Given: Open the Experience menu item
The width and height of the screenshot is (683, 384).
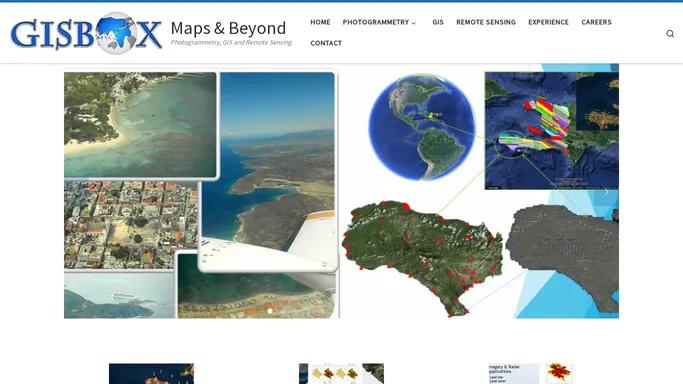Looking at the screenshot, I should (548, 22).
